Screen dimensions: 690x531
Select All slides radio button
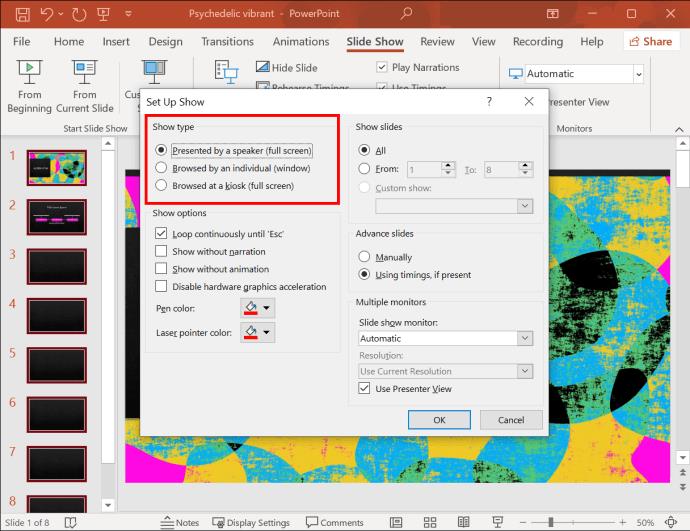[x=364, y=150]
